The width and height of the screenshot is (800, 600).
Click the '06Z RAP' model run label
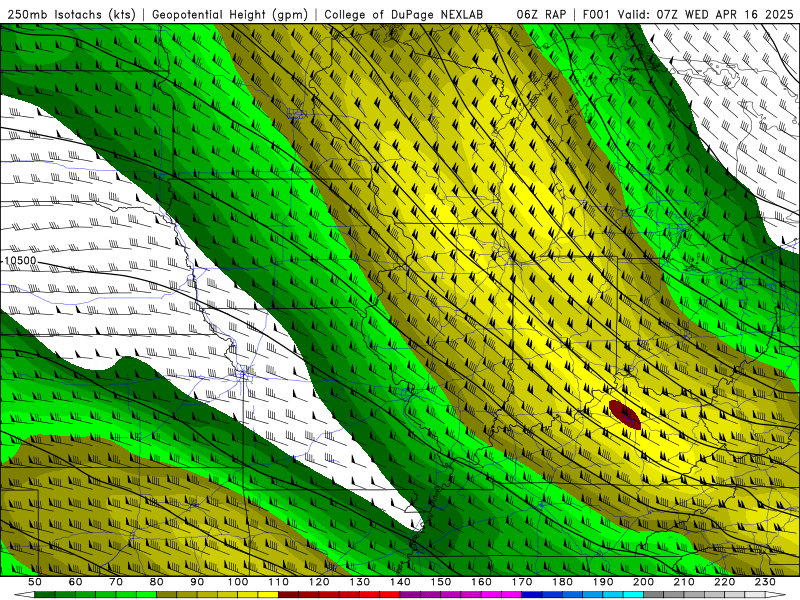541,14
